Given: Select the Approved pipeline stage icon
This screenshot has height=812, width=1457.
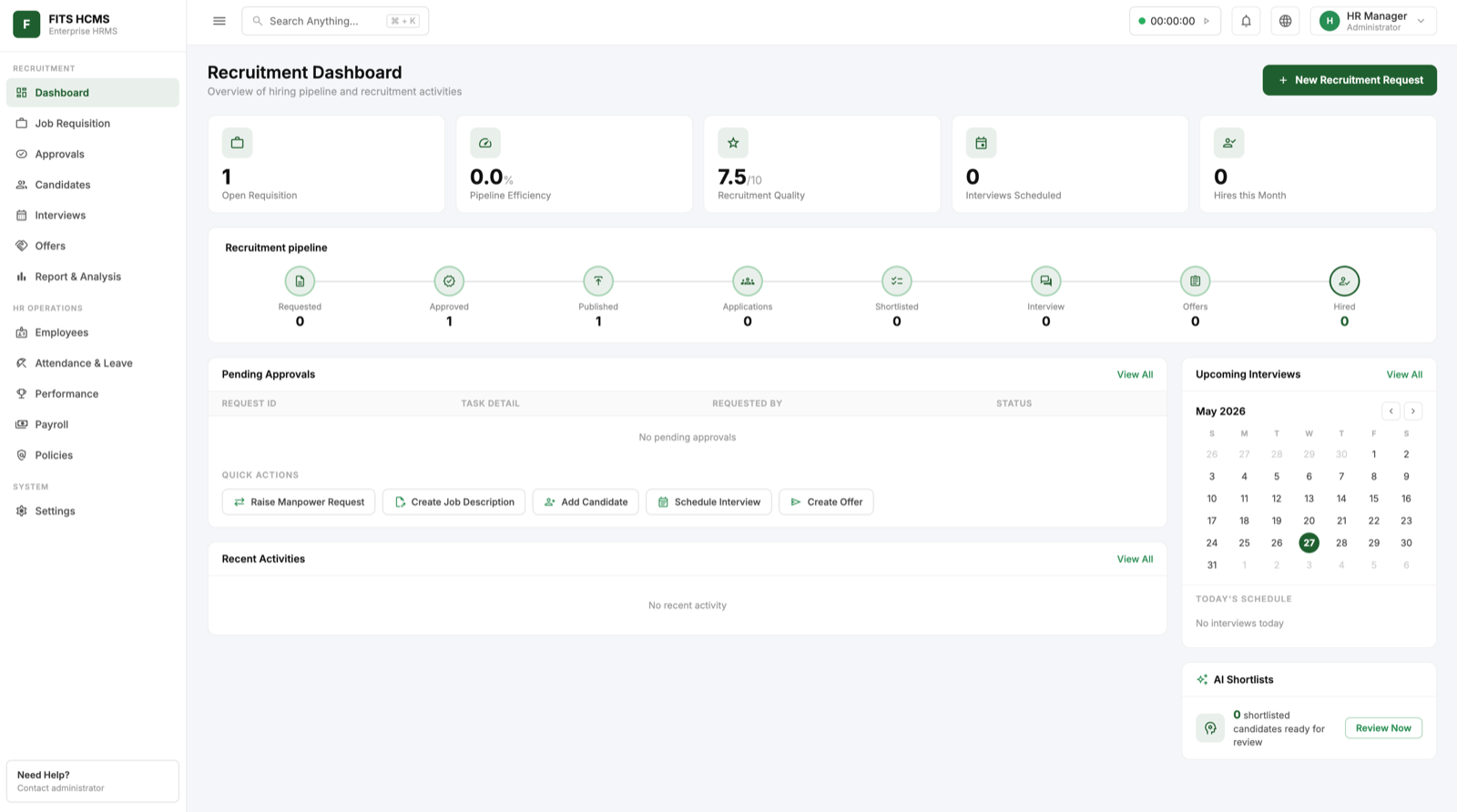Looking at the screenshot, I should coord(449,281).
